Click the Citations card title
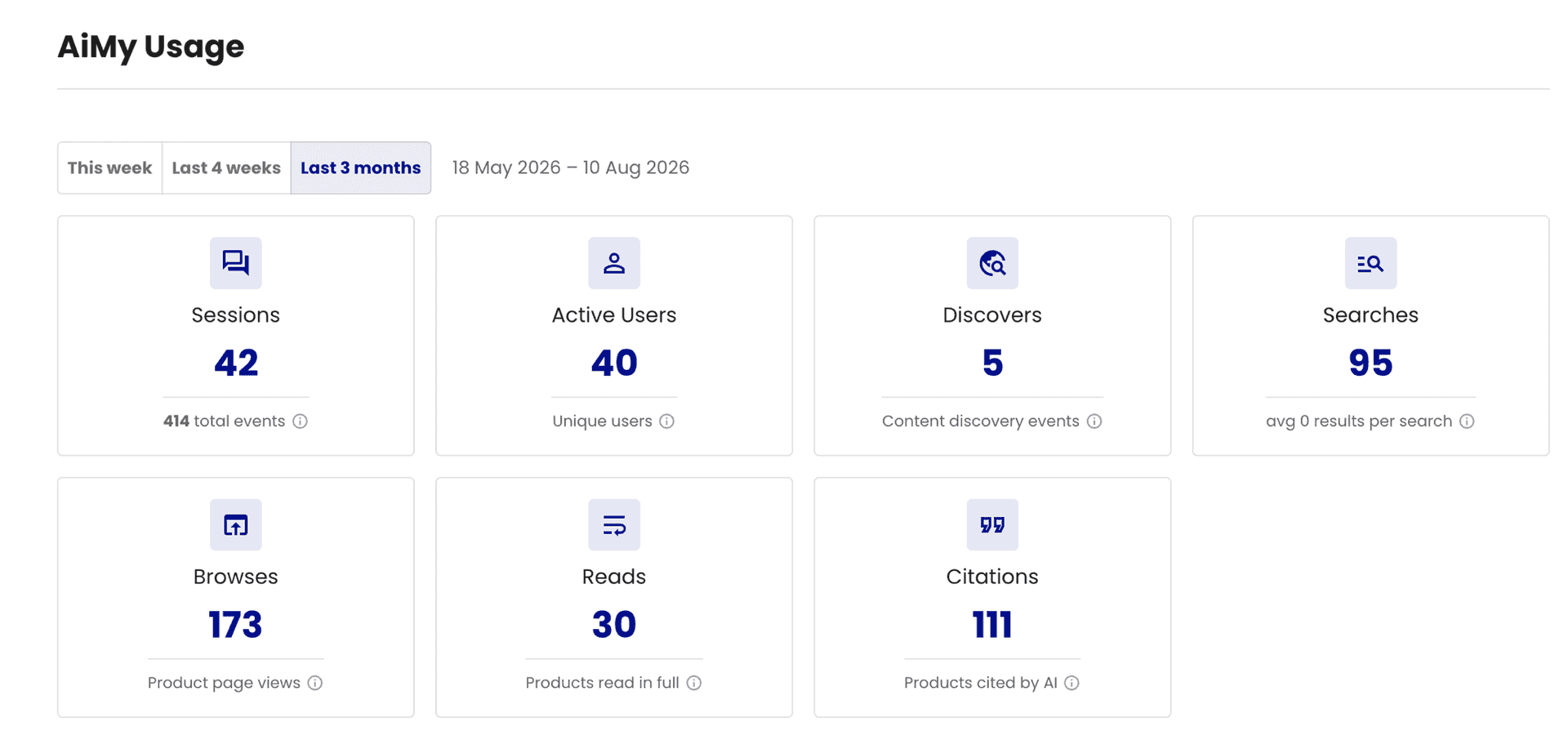Image resolution: width=1568 pixels, height=731 pixels. tap(992, 577)
